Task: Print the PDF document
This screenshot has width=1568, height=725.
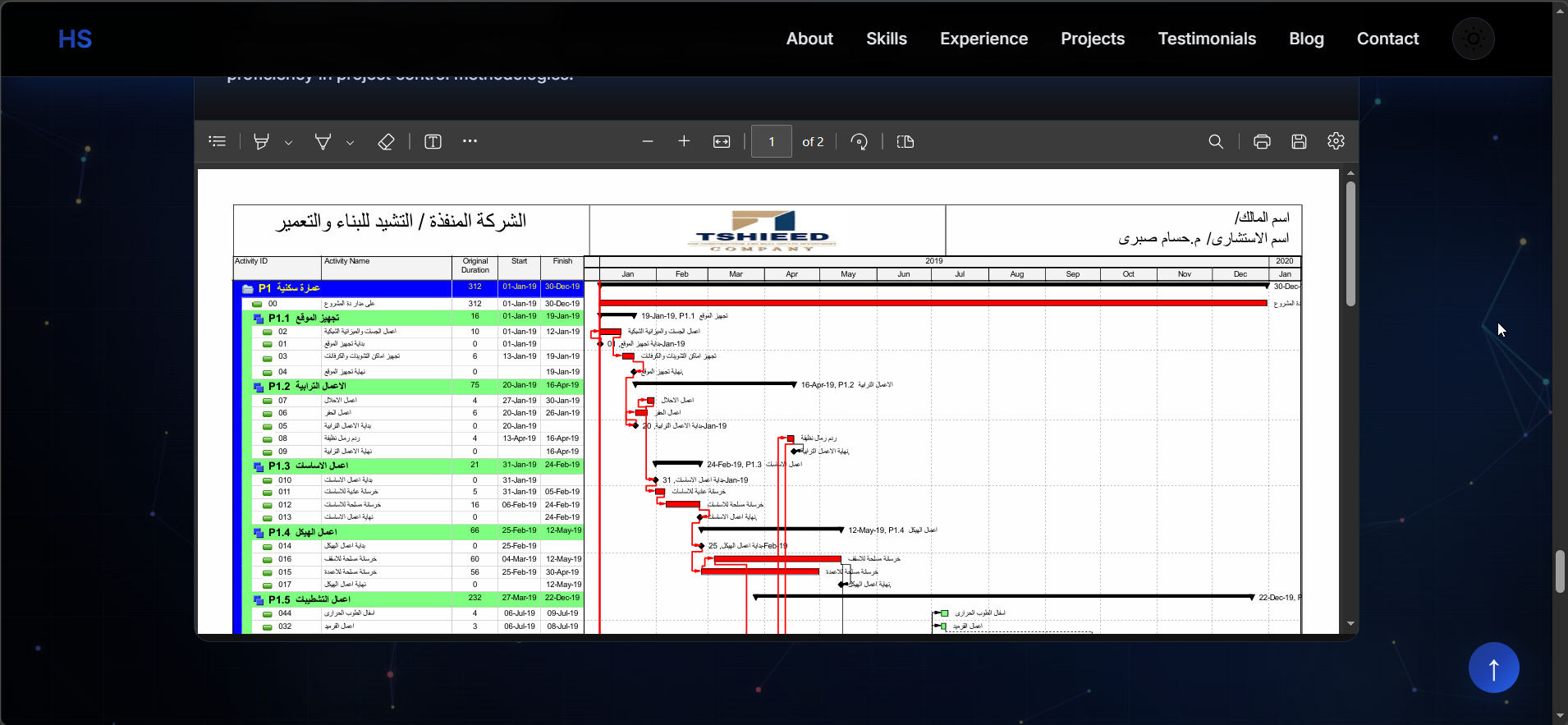Action: pyautogui.click(x=1262, y=141)
